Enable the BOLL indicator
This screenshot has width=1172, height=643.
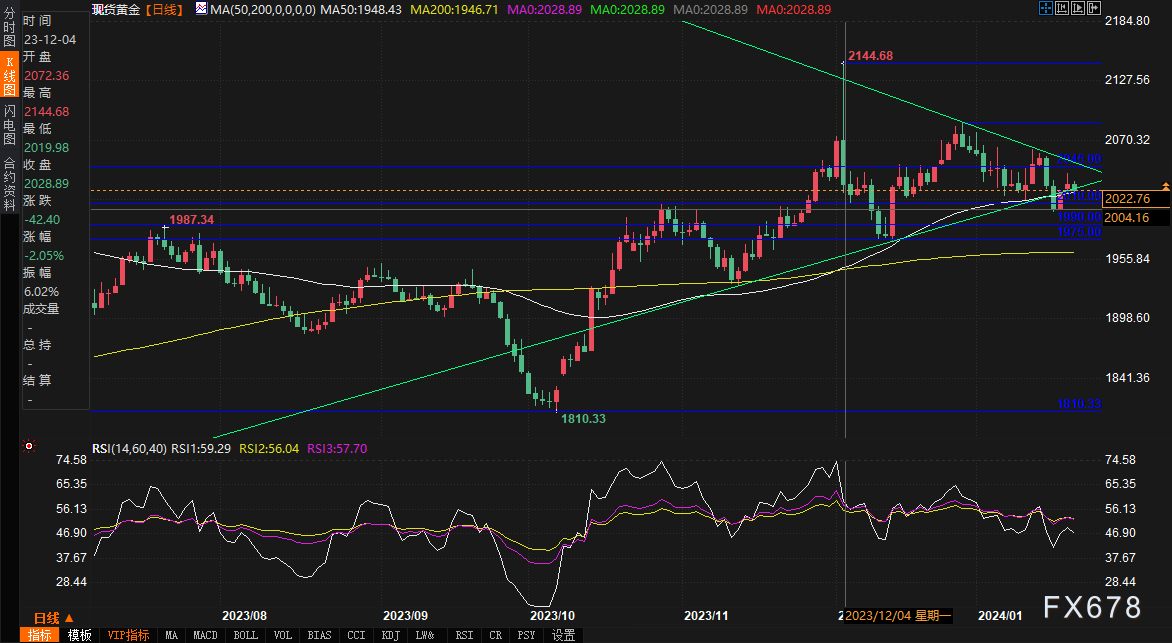[245, 635]
